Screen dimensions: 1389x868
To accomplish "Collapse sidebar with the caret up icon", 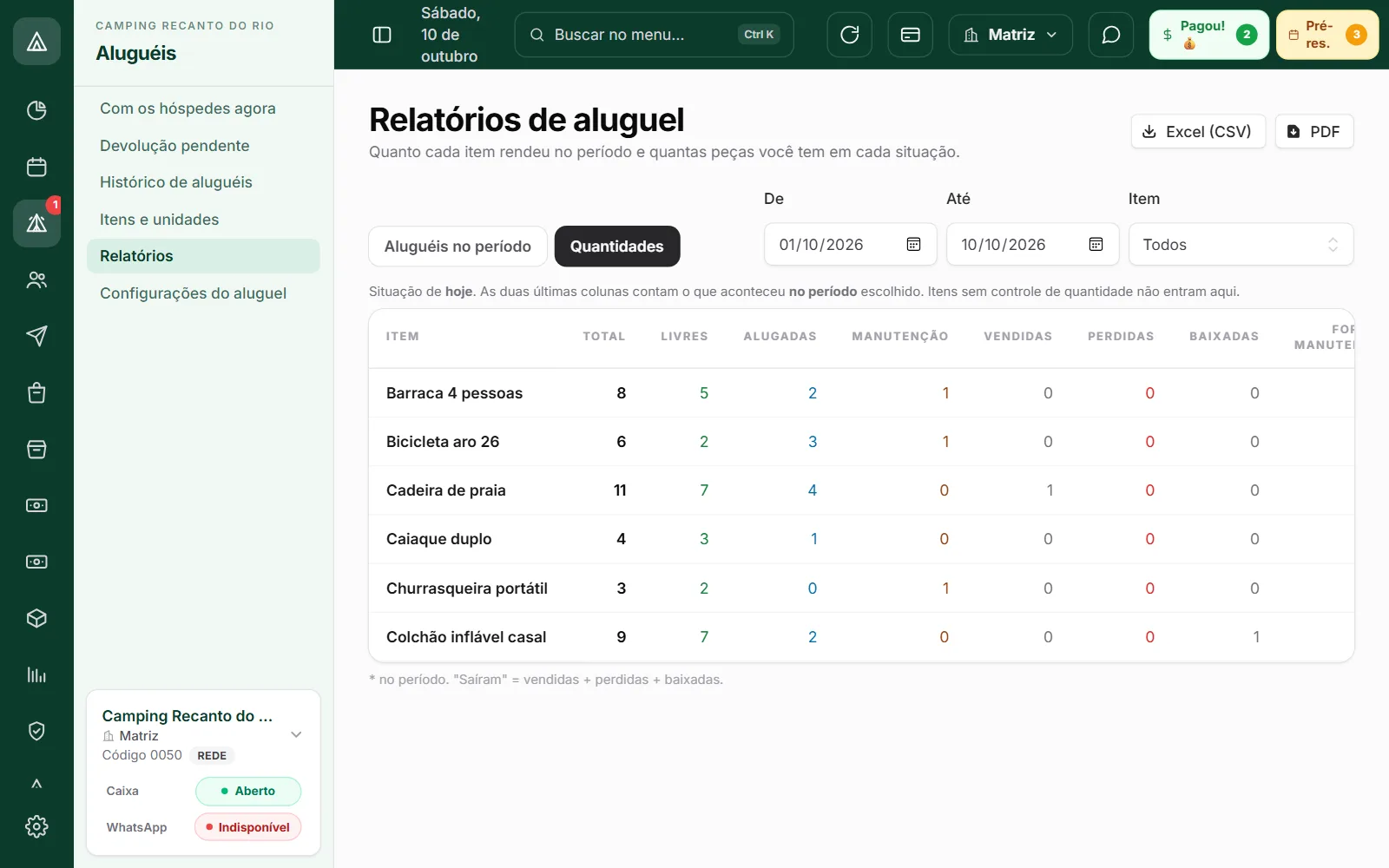I will click(36, 784).
